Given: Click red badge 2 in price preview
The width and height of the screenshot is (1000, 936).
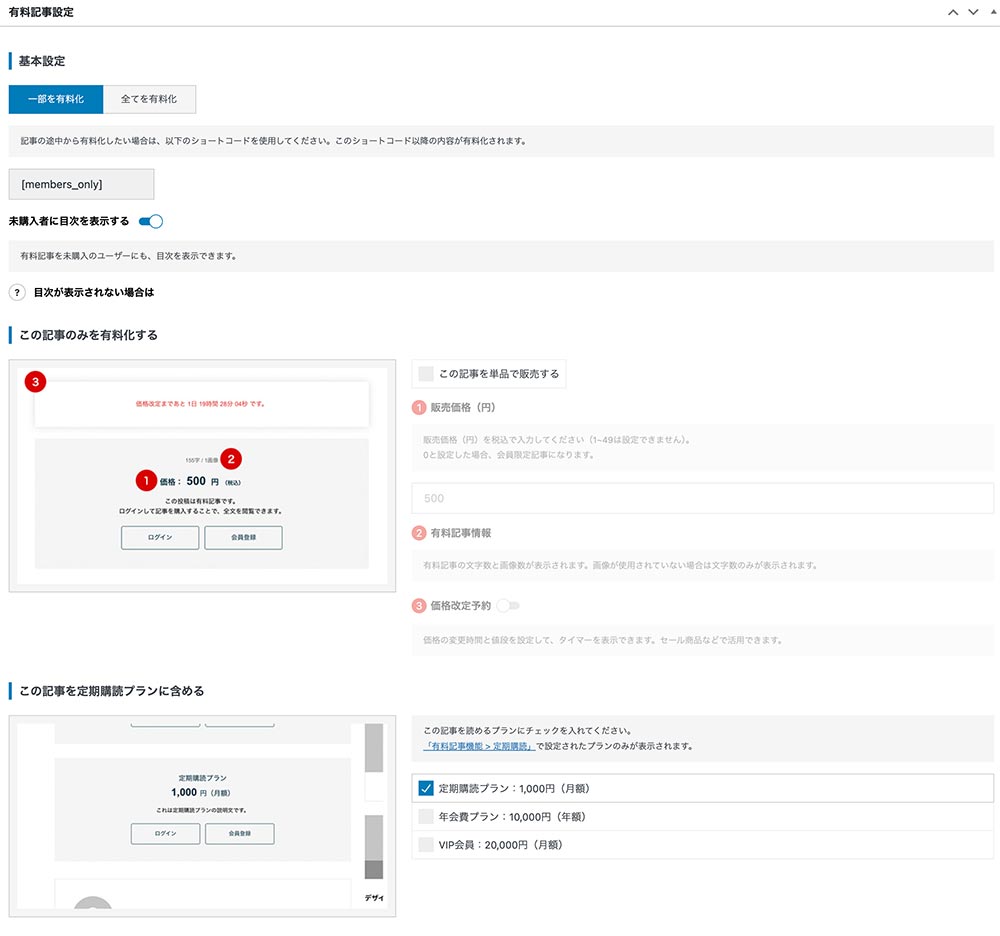Looking at the screenshot, I should point(231,459).
